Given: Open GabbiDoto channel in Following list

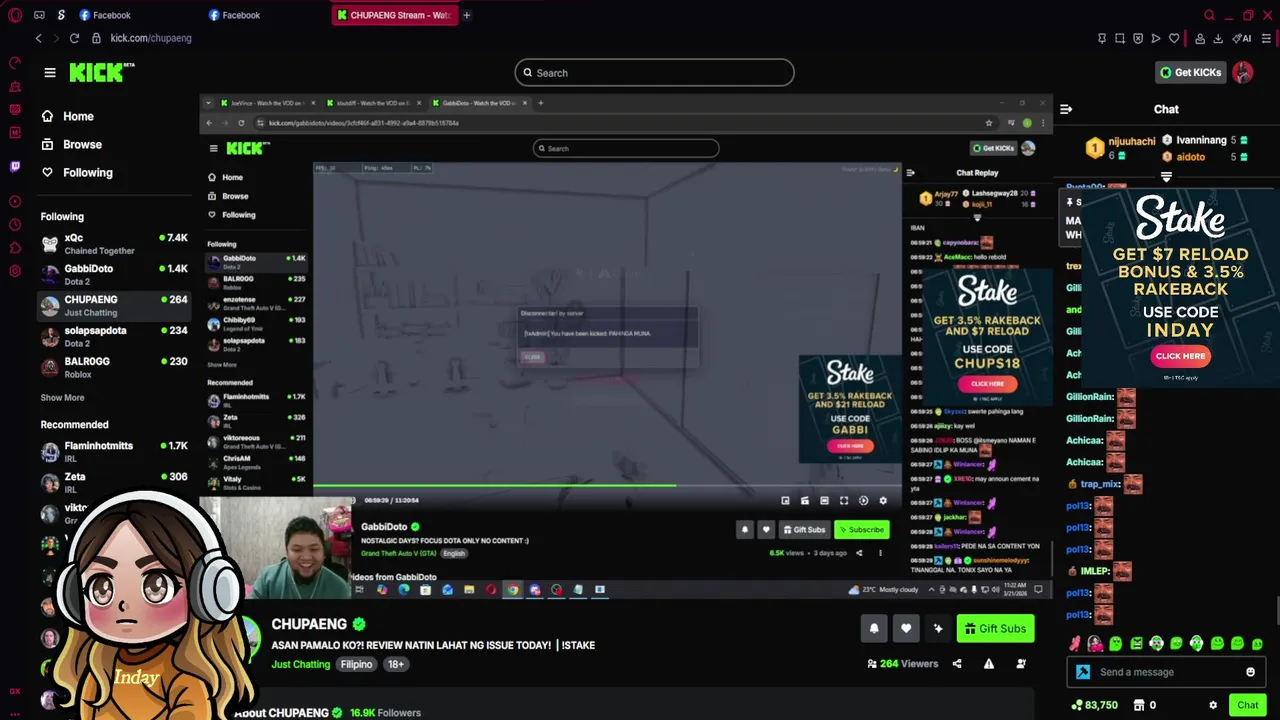Looking at the screenshot, I should (x=114, y=275).
